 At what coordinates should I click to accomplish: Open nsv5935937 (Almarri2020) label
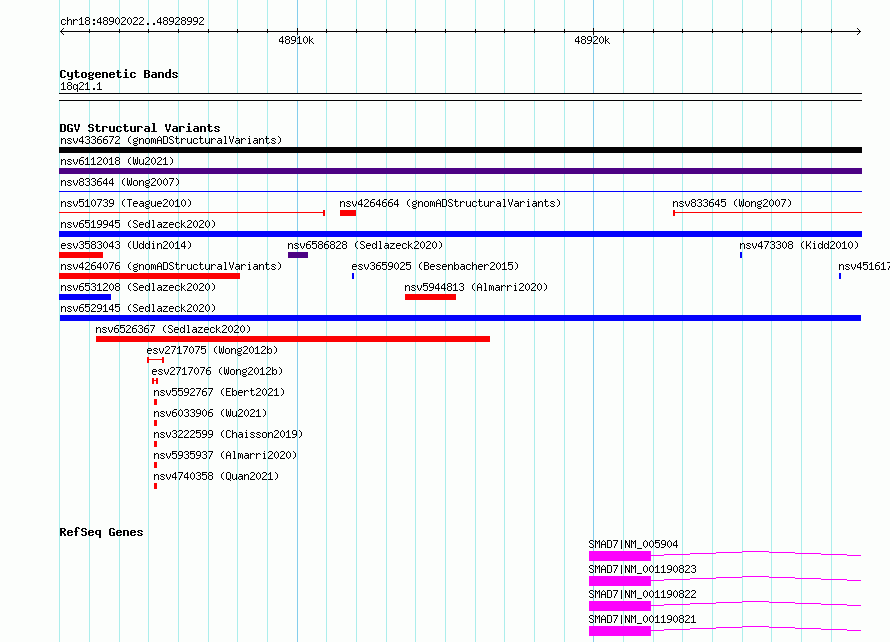point(225,455)
